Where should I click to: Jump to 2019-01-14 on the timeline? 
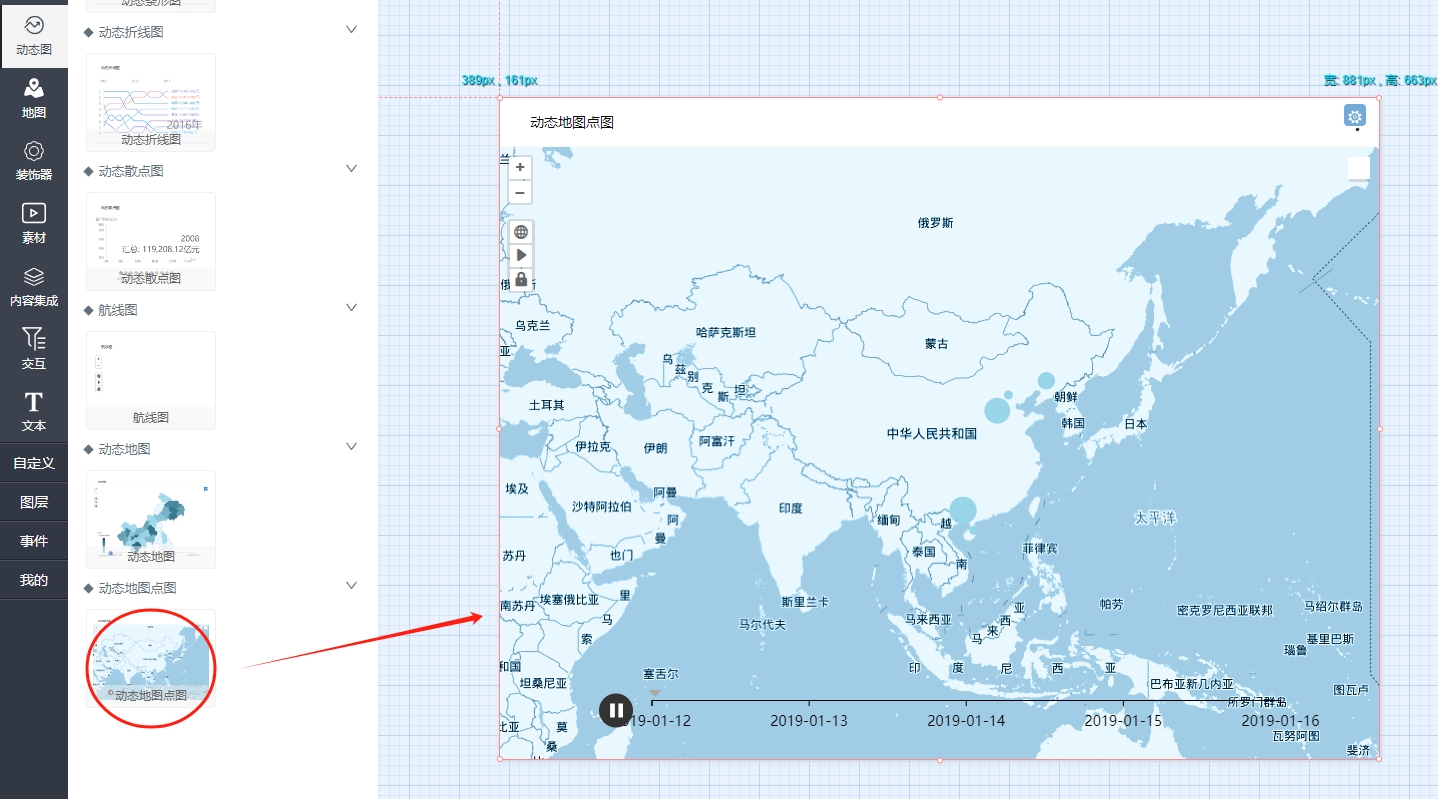[x=966, y=720]
